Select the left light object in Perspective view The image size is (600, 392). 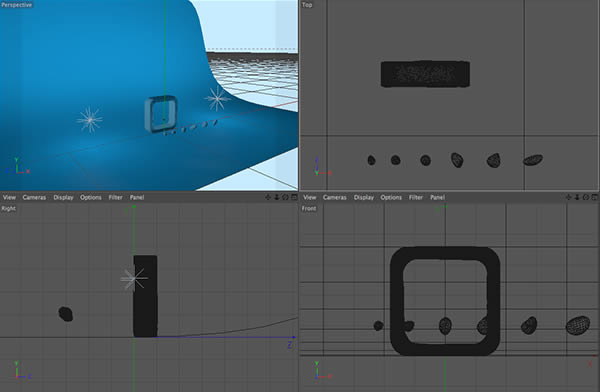coord(90,120)
